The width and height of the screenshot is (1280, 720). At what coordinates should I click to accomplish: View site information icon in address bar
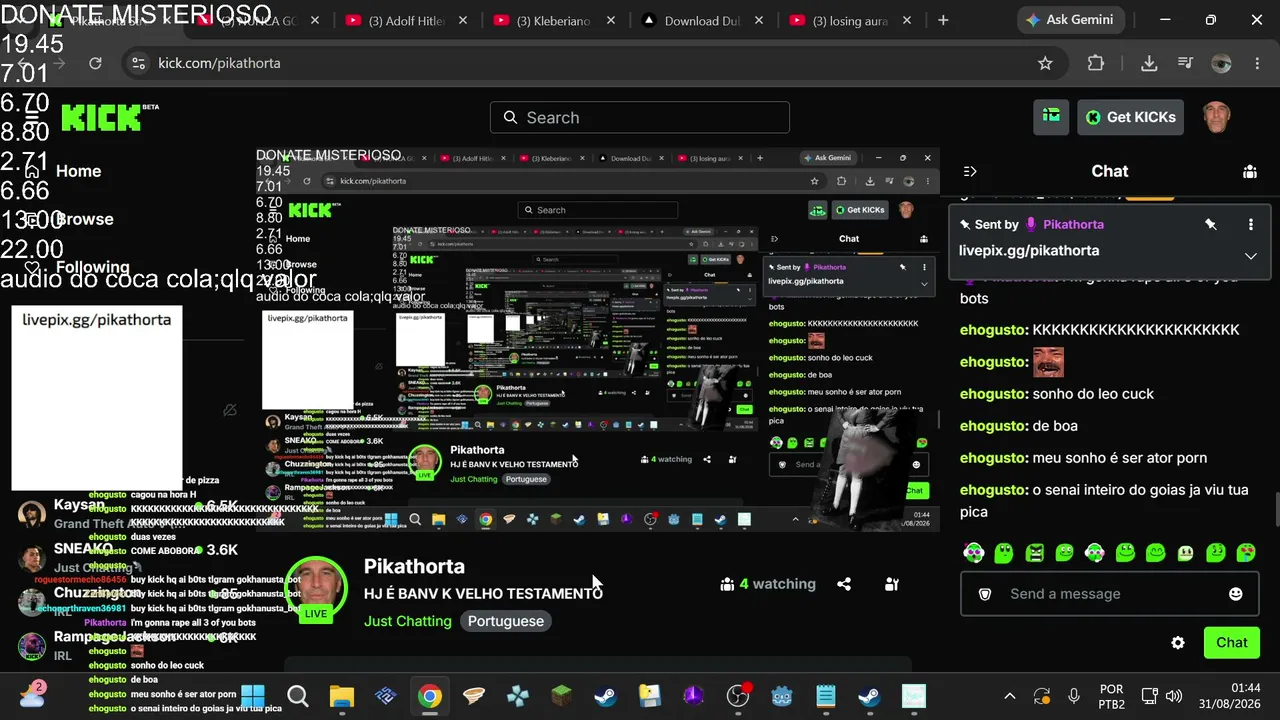point(138,63)
